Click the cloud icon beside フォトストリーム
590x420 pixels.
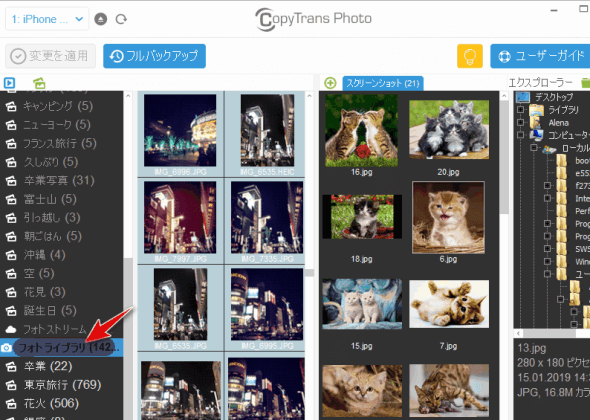pos(11,330)
